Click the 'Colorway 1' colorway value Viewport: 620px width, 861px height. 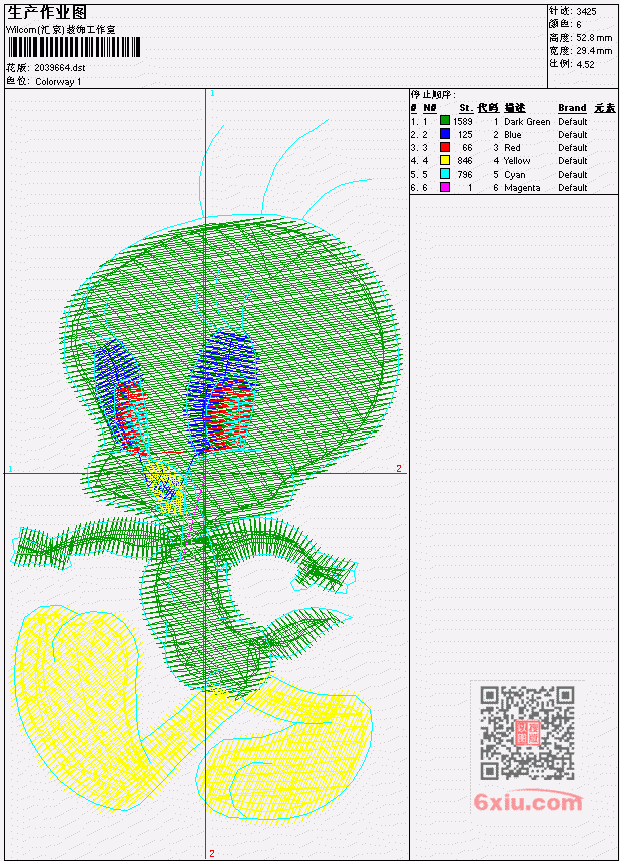pos(58,82)
